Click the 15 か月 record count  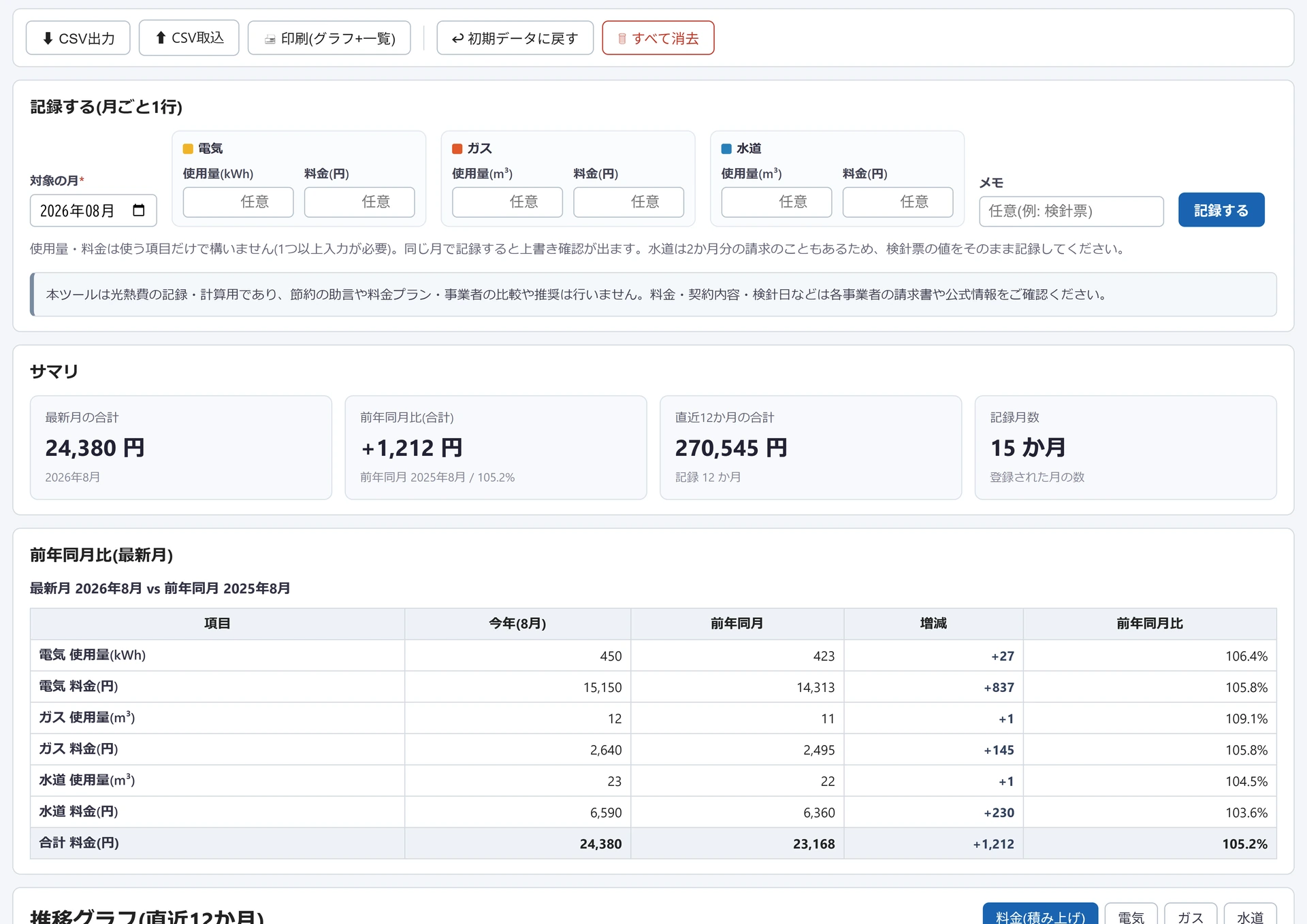(1028, 448)
